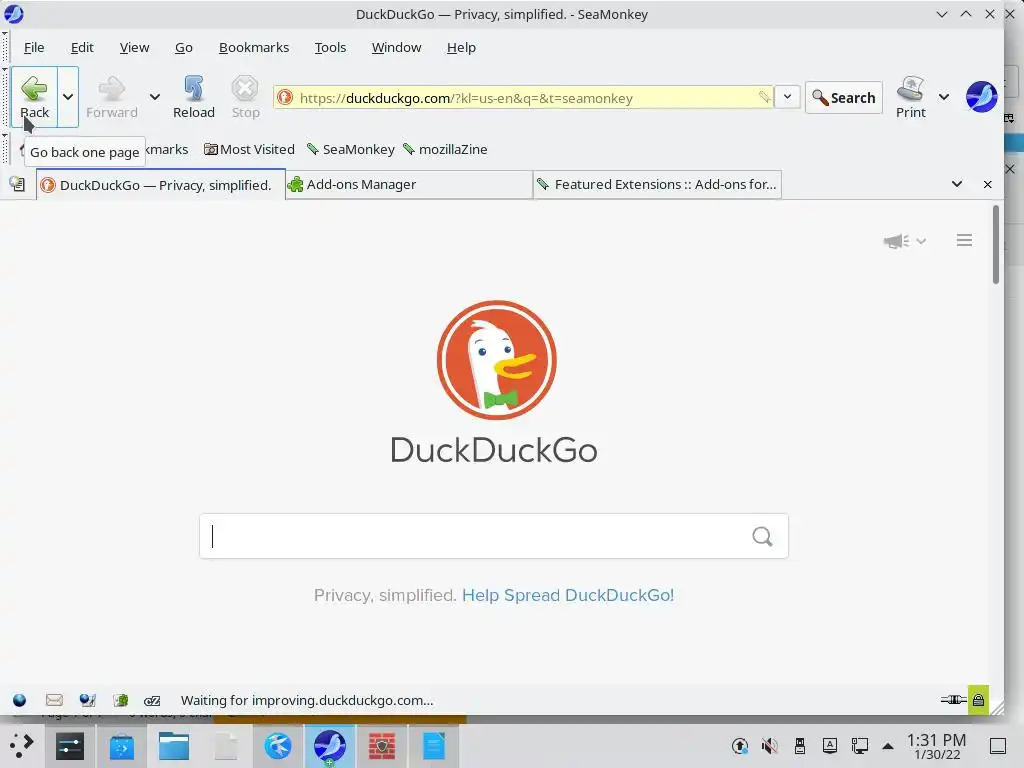Open the mozillaZine bookmark
Screen dimensions: 1024x768
point(445,150)
